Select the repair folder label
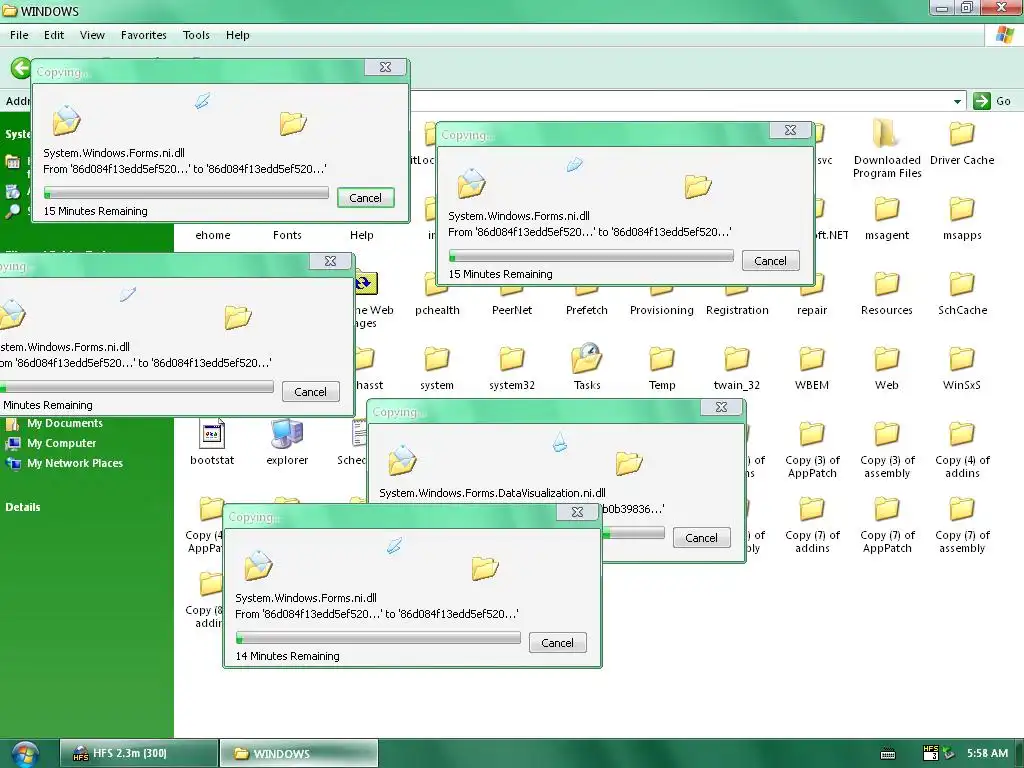 [x=812, y=310]
